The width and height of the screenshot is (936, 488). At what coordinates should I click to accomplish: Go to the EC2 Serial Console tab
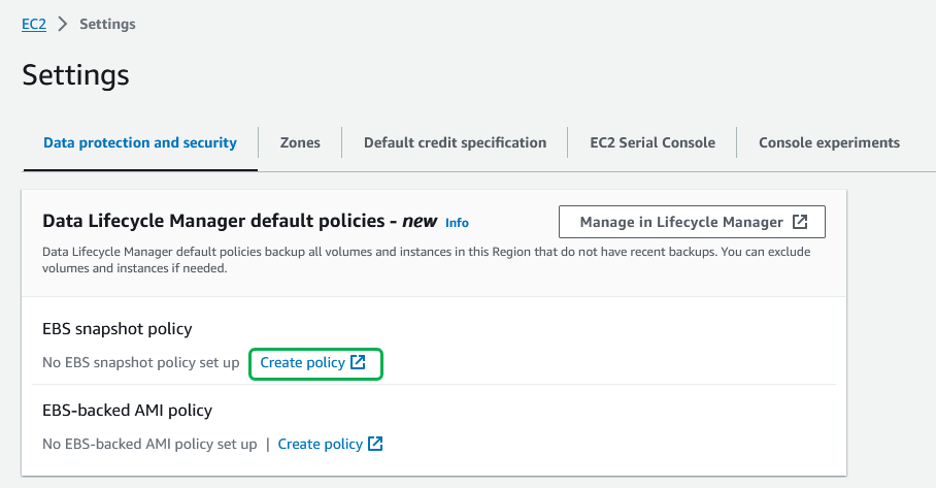[652, 143]
